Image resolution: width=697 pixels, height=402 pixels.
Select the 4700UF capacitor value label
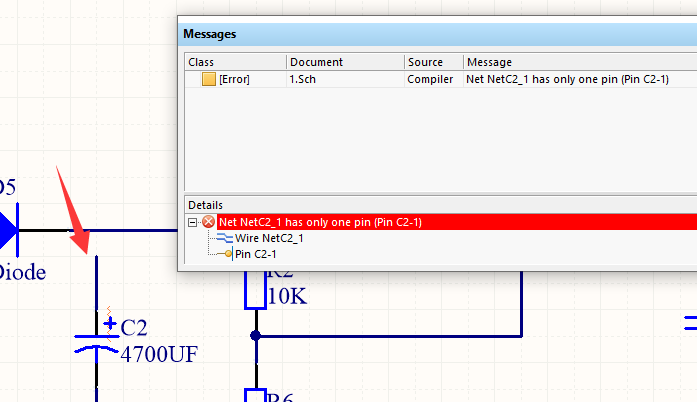(159, 354)
